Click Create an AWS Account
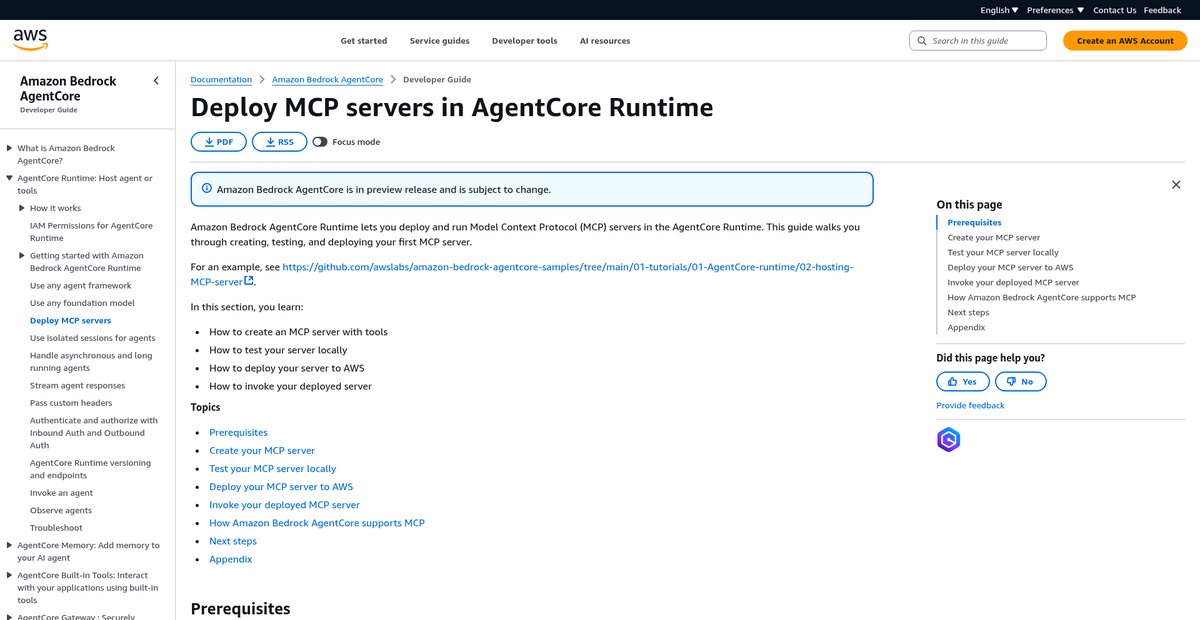 click(1125, 41)
